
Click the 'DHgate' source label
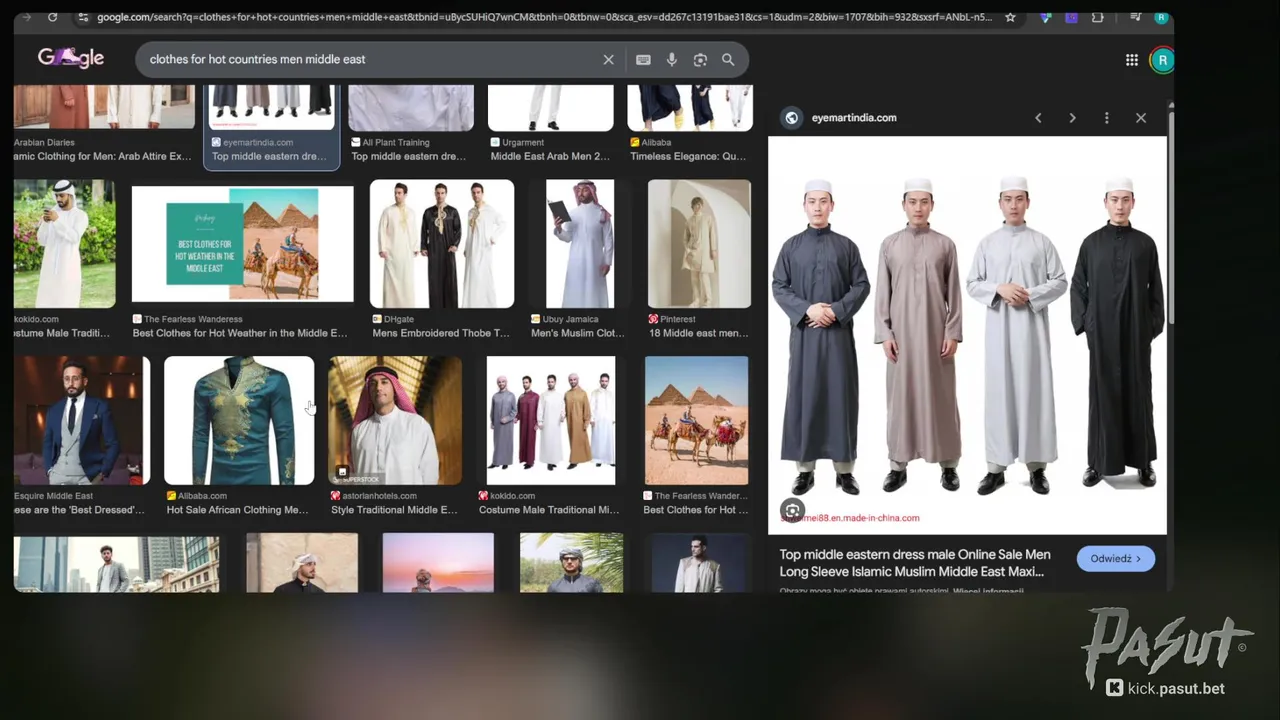pyautogui.click(x=398, y=319)
